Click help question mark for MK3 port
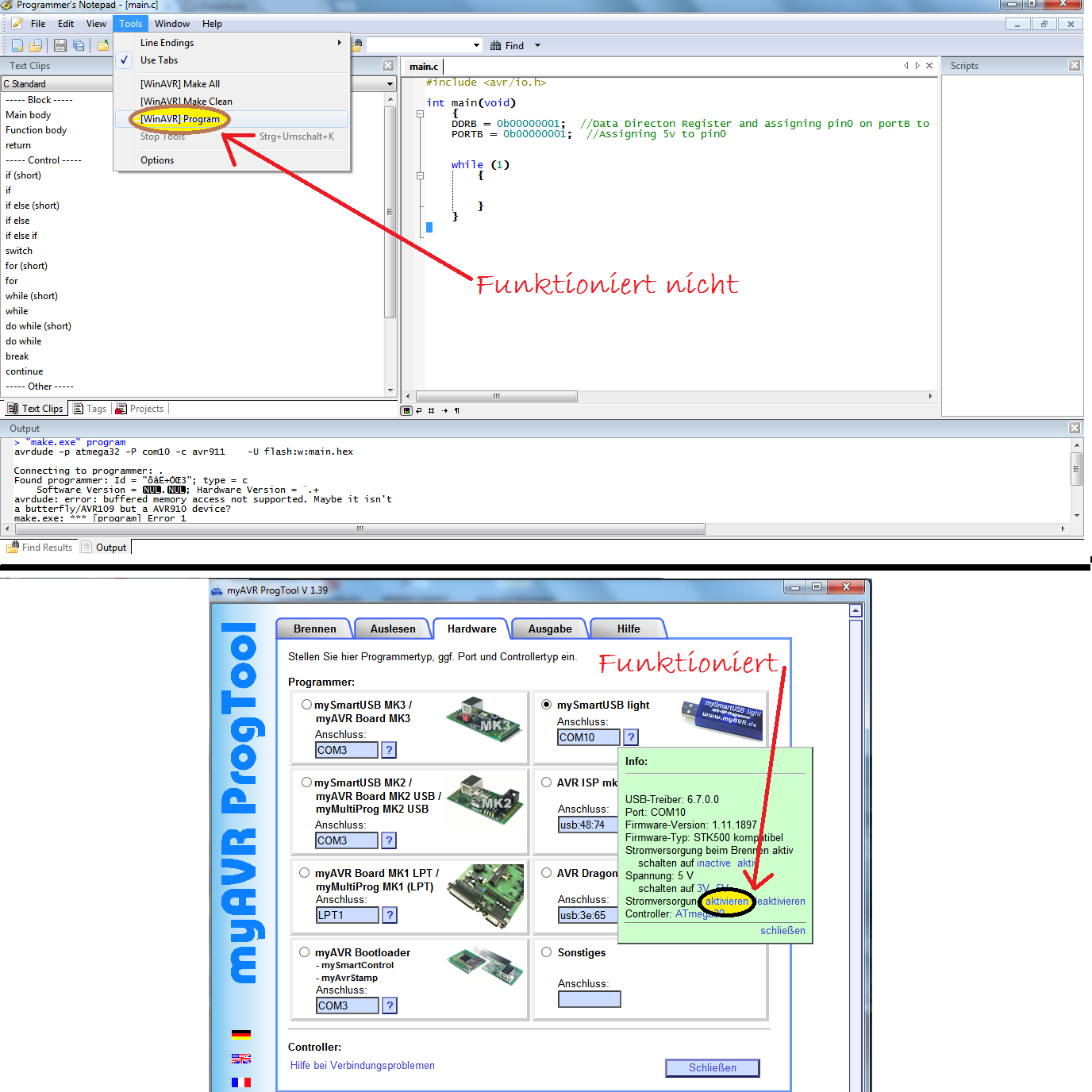Viewport: 1092px width, 1092px height. [x=389, y=750]
